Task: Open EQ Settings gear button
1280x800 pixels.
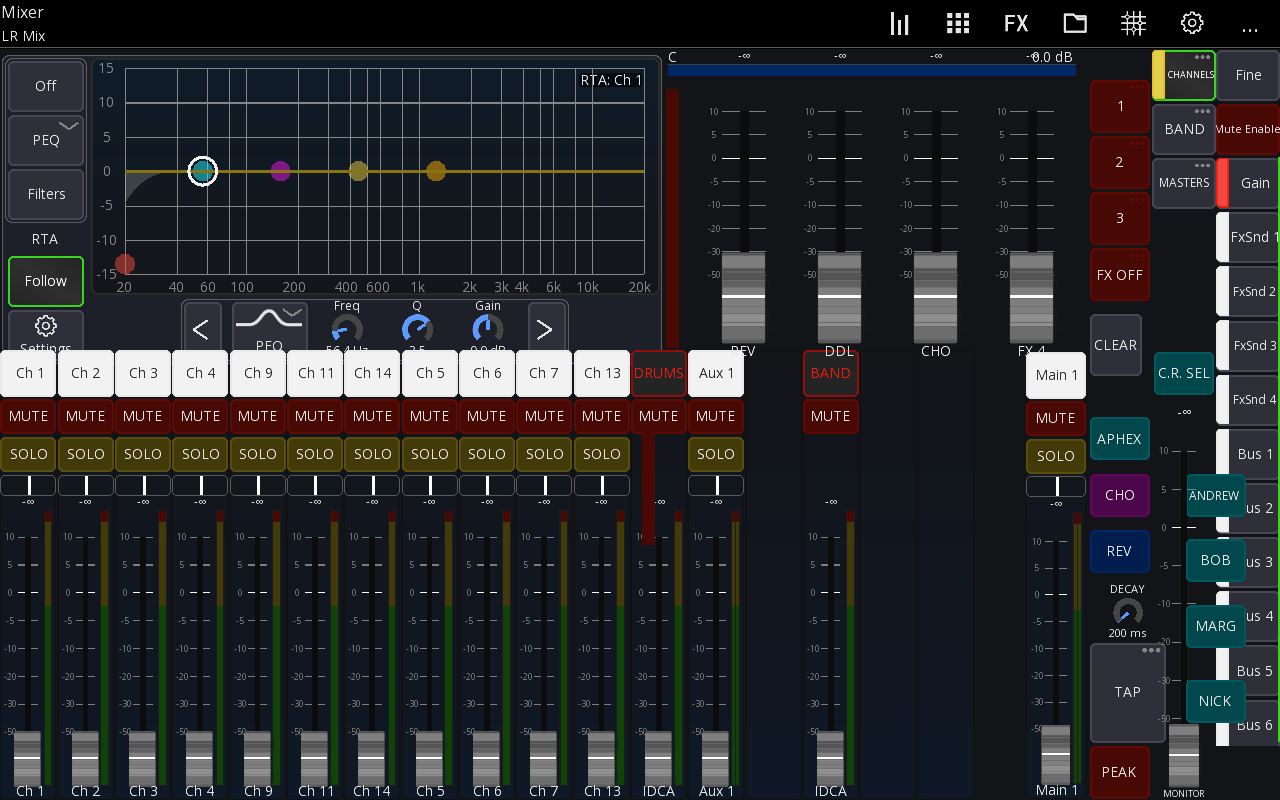Action: pos(46,330)
